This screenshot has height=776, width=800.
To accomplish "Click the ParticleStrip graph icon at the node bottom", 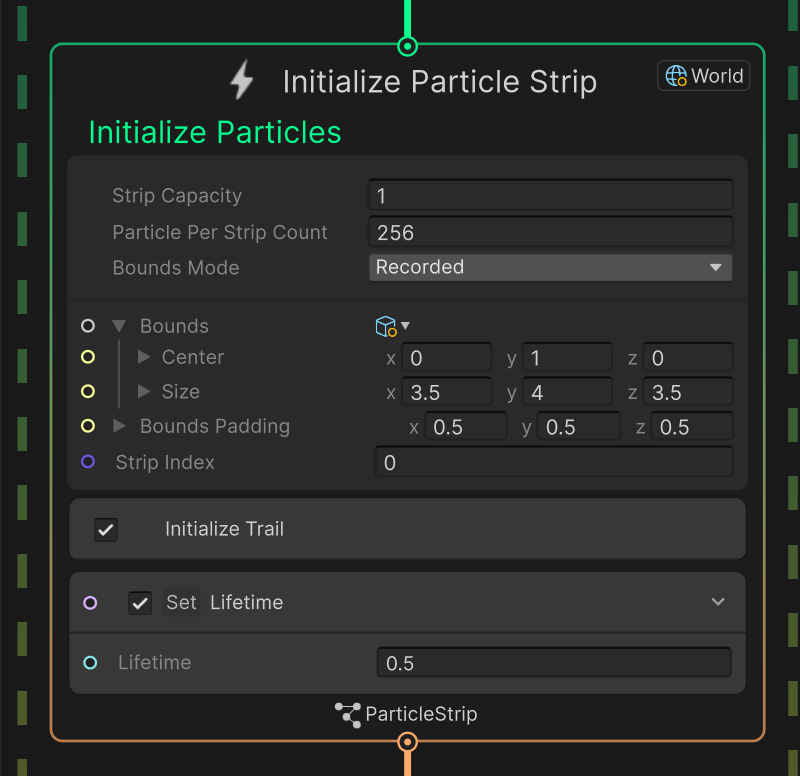I will coord(346,715).
